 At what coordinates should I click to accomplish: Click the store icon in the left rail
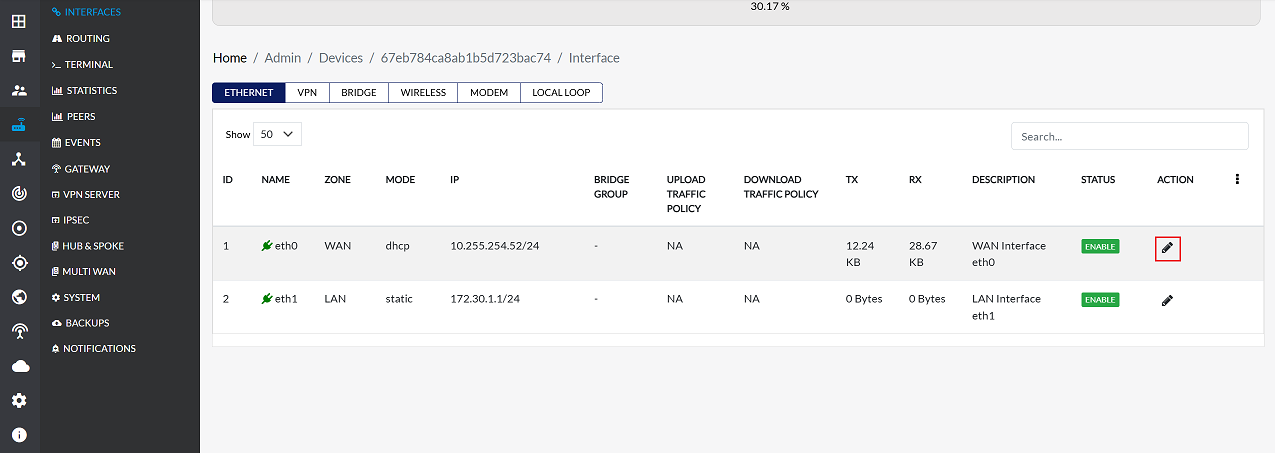(19, 56)
